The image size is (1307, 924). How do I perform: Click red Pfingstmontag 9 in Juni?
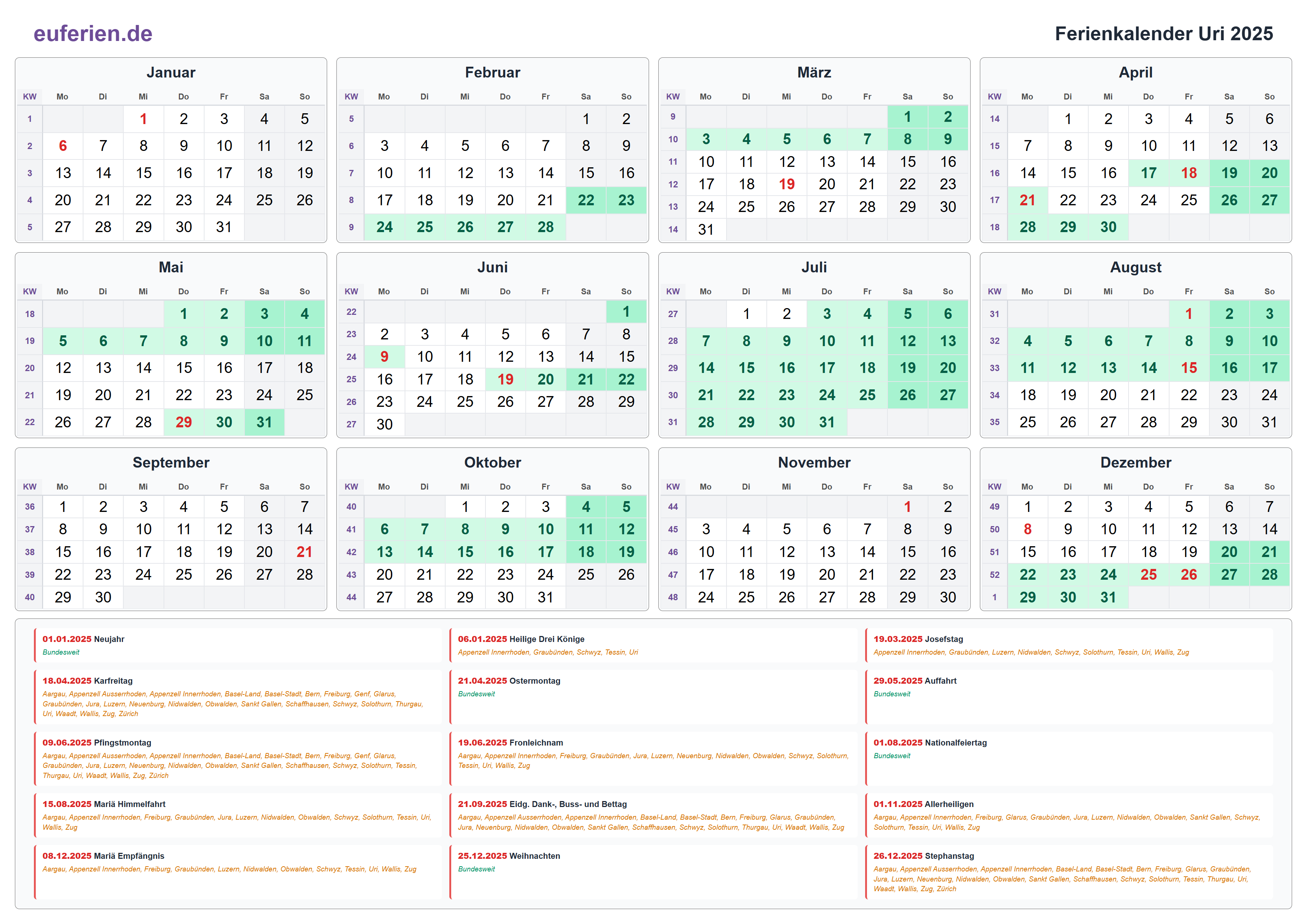coord(384,357)
